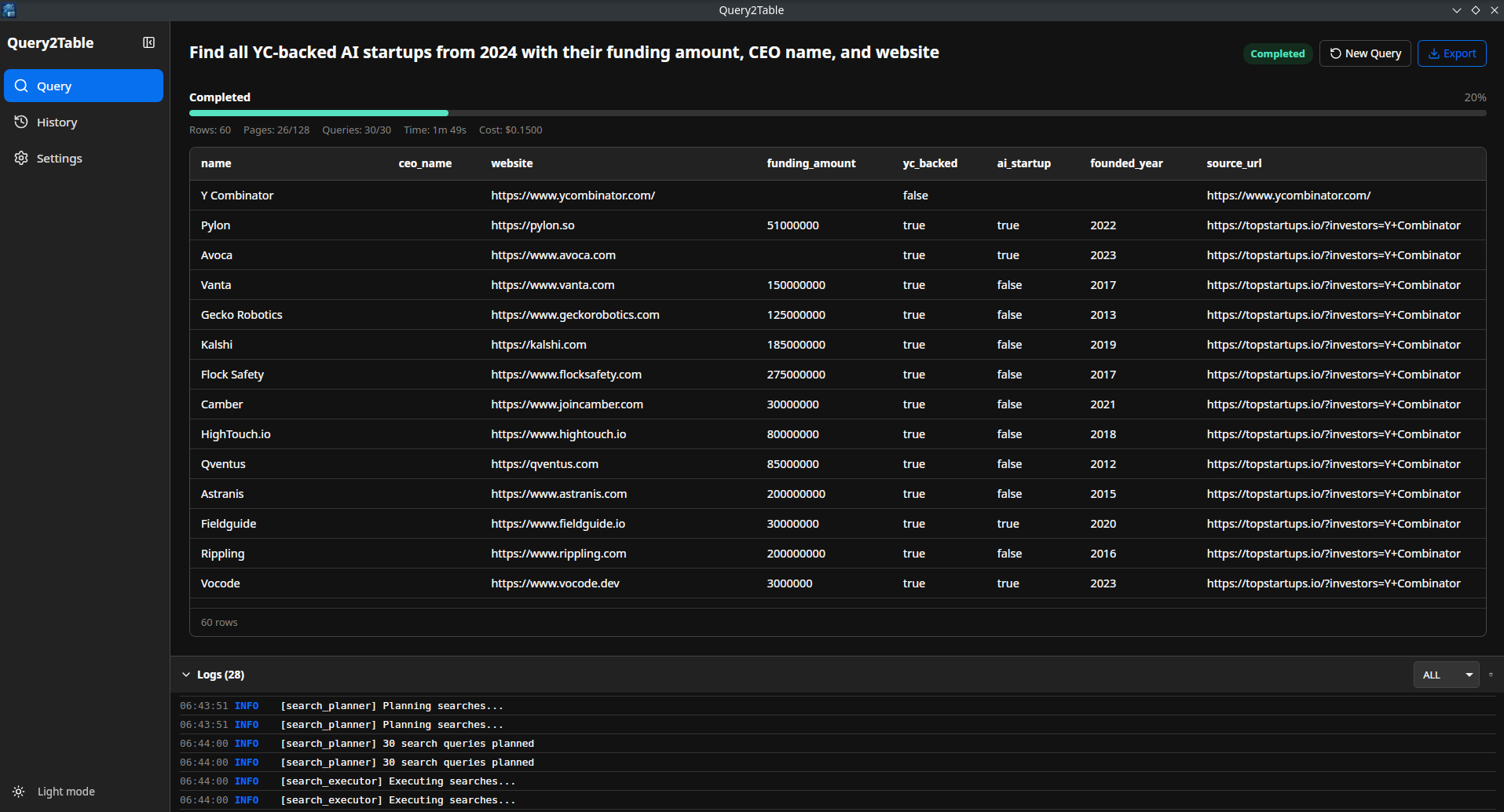This screenshot has height=812, width=1504.
Task: Click the Query magnifier icon
Action: click(x=21, y=86)
